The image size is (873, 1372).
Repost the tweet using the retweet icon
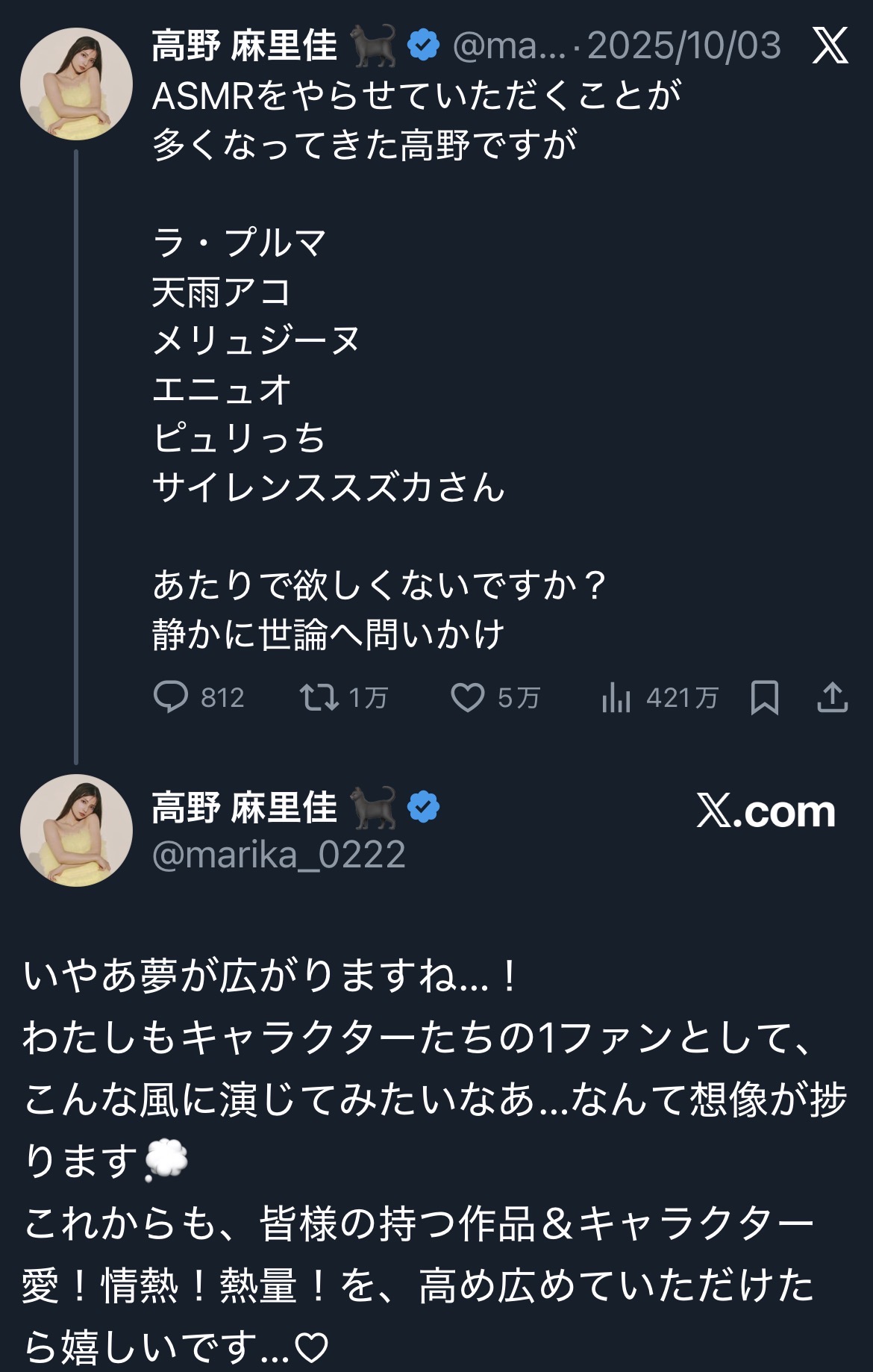[x=319, y=698]
